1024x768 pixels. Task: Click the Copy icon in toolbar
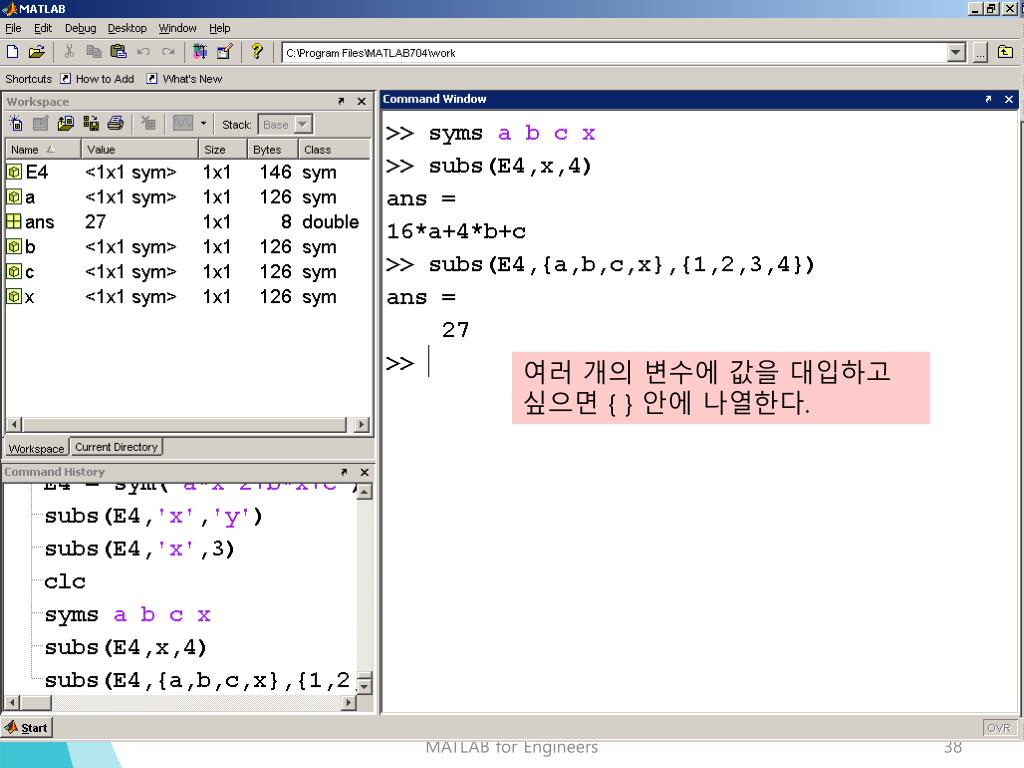click(x=94, y=52)
